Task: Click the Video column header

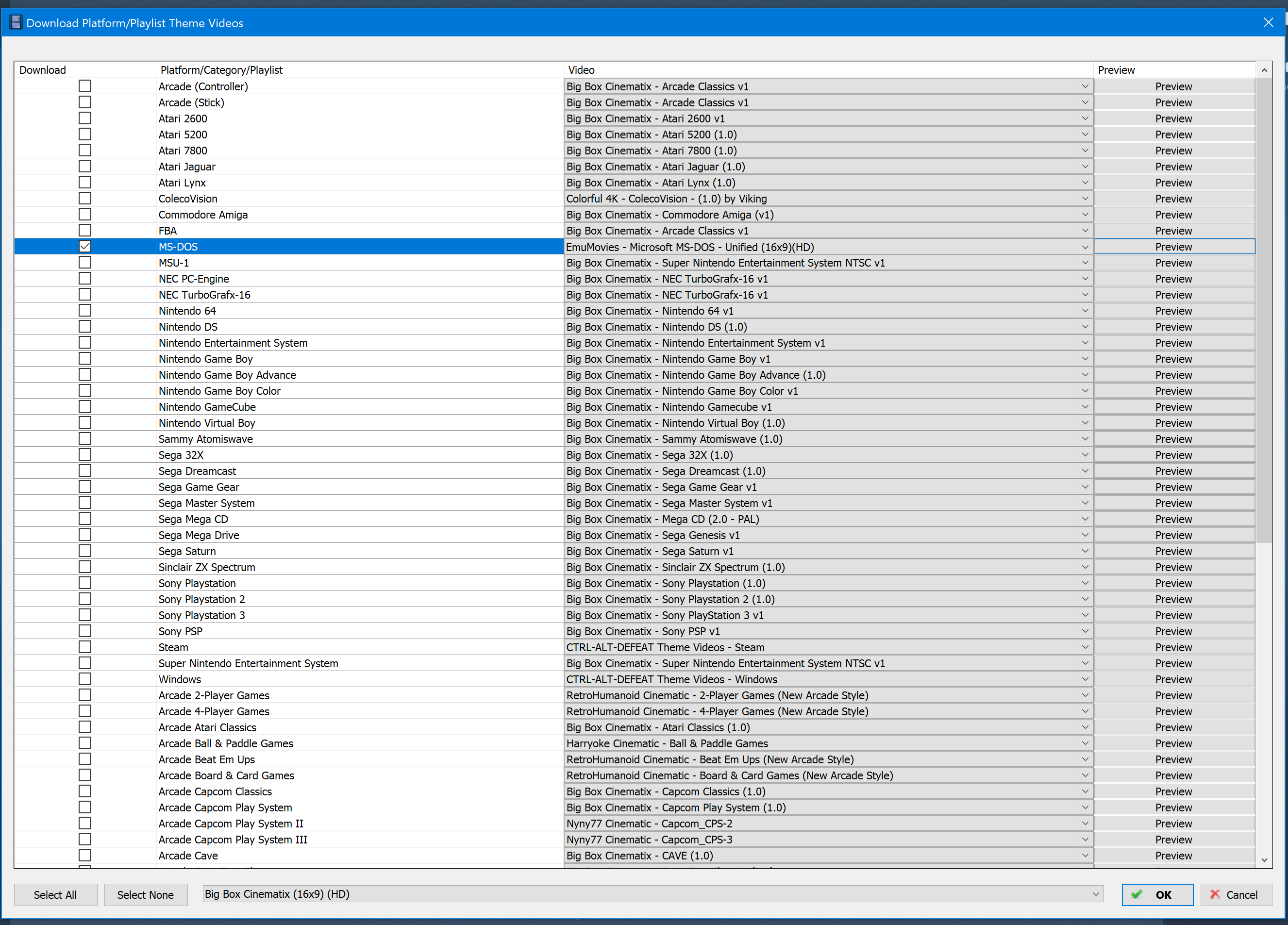Action: 829,70
